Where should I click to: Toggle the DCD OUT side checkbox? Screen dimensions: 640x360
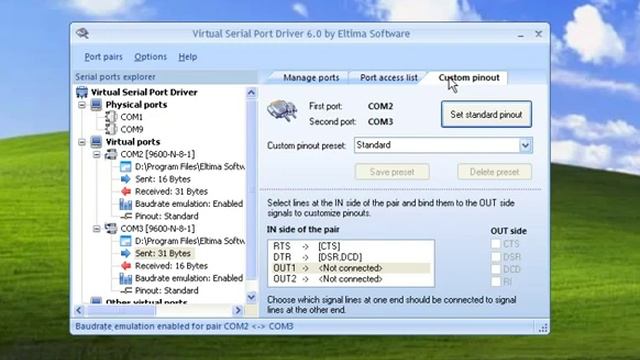pyautogui.click(x=496, y=269)
